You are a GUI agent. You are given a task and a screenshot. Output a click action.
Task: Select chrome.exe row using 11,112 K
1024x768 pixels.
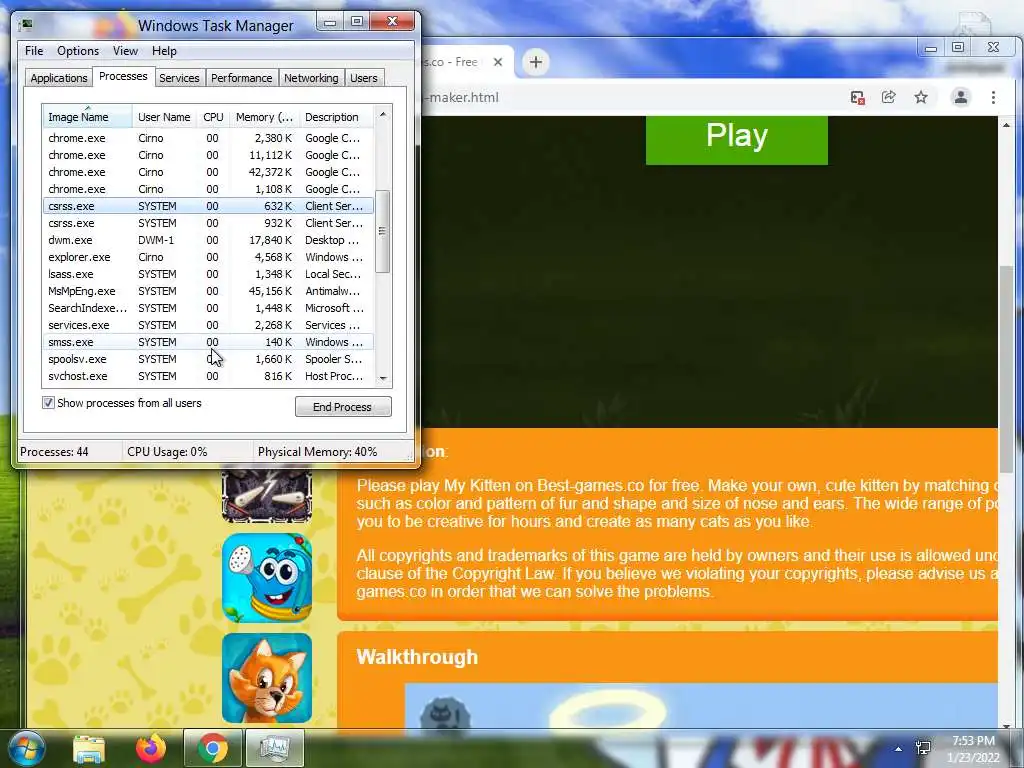208,155
